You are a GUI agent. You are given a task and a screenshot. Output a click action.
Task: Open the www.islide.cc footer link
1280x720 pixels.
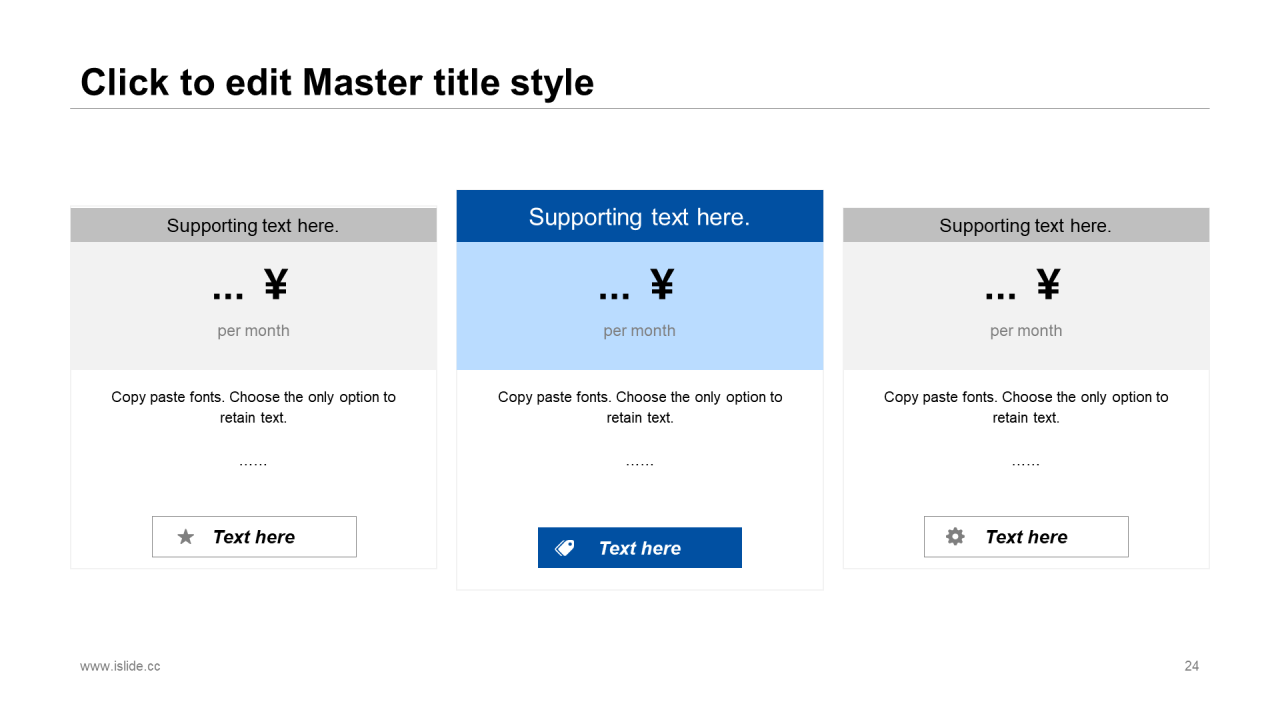click(x=120, y=666)
